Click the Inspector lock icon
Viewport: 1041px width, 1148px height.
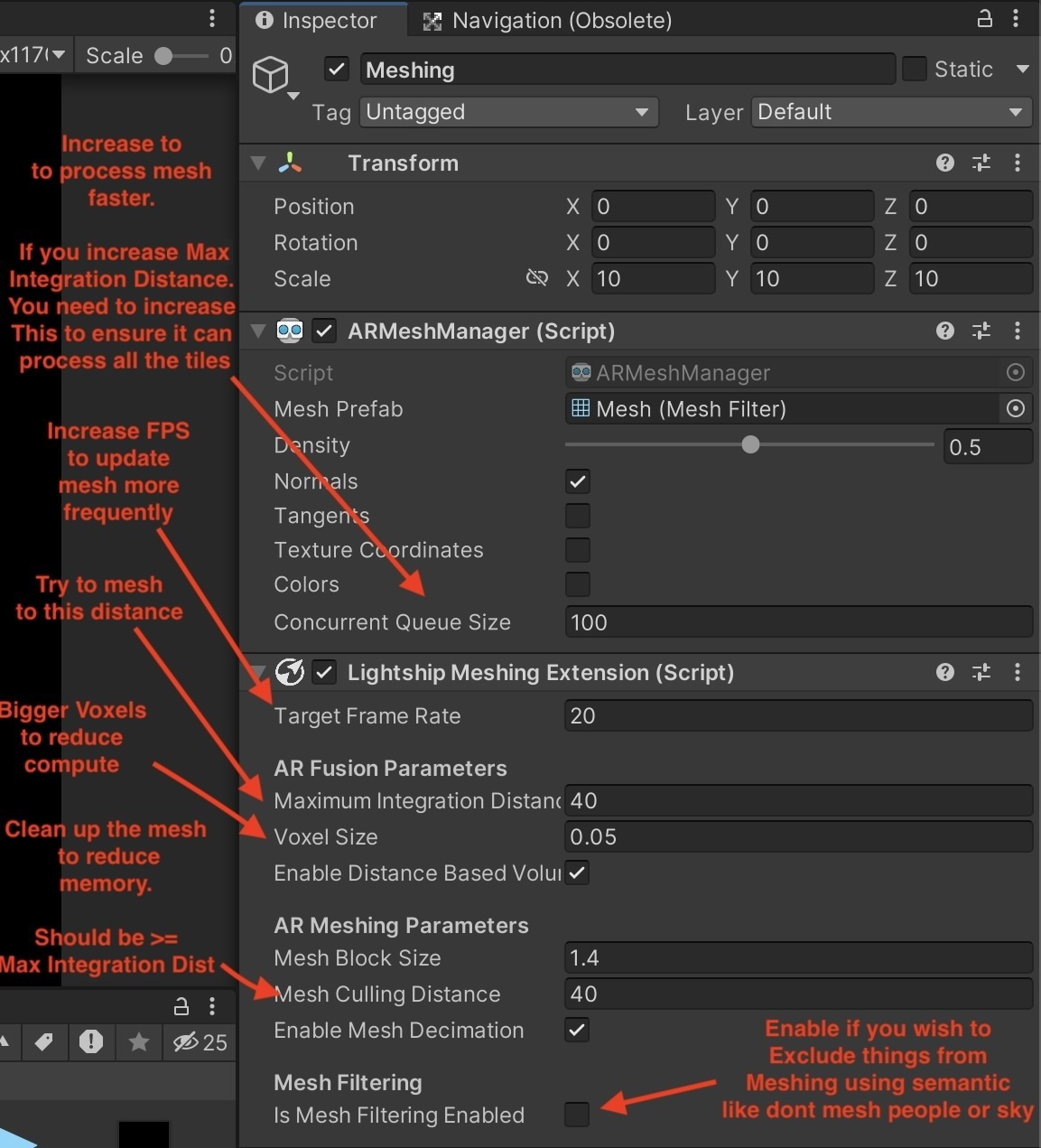click(x=985, y=19)
